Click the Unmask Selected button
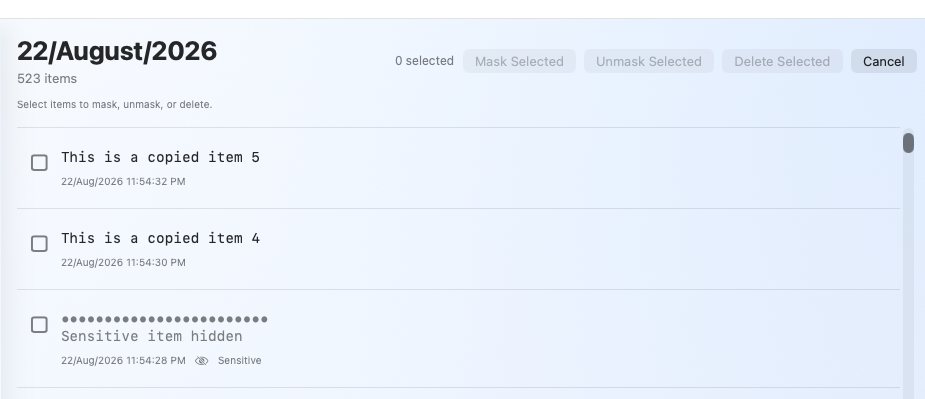Screen dimensions: 925x399 [649, 61]
